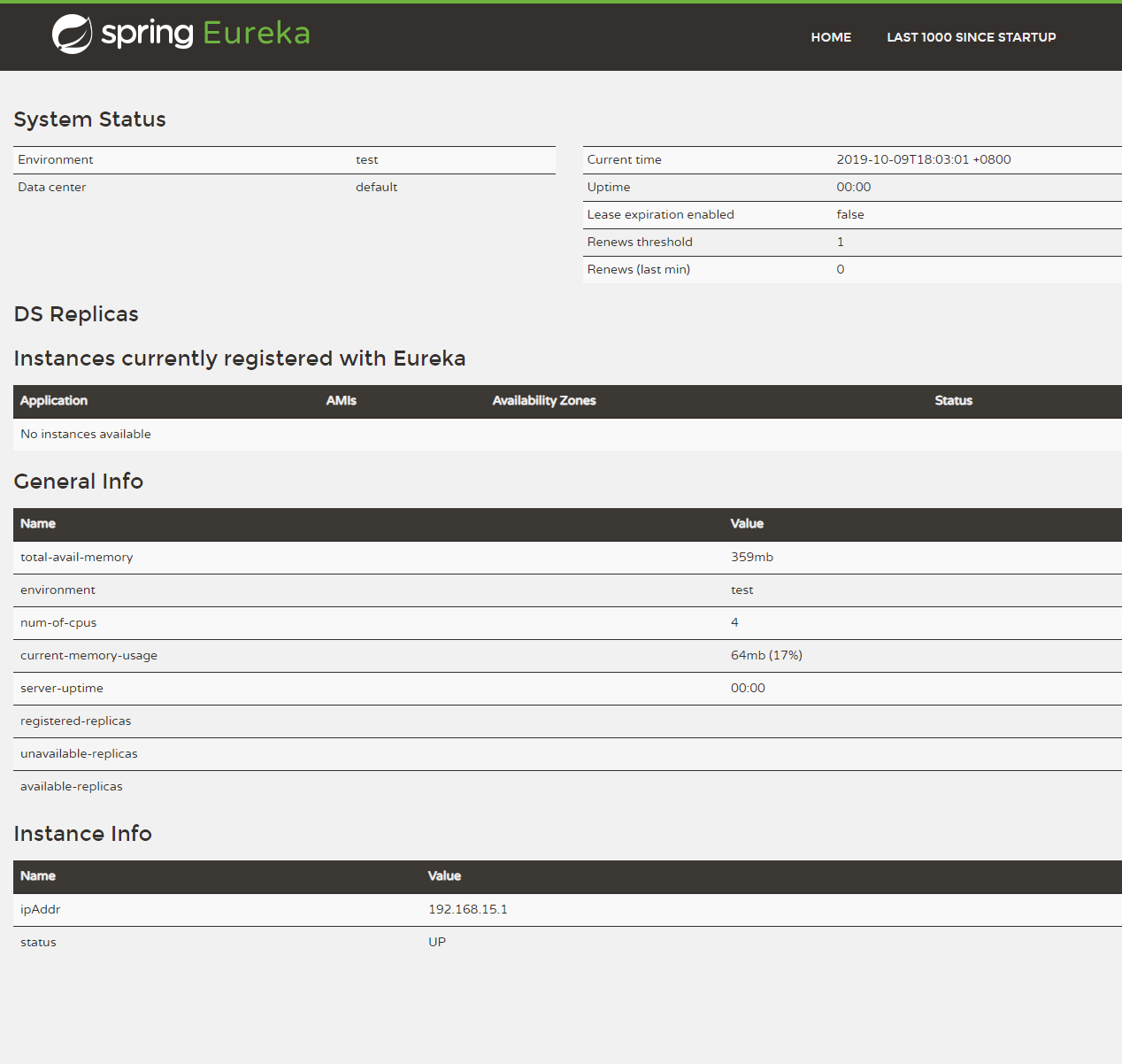This screenshot has height=1064, width=1122.
Task: Select the Instance Info heading
Action: pyautogui.click(x=82, y=834)
